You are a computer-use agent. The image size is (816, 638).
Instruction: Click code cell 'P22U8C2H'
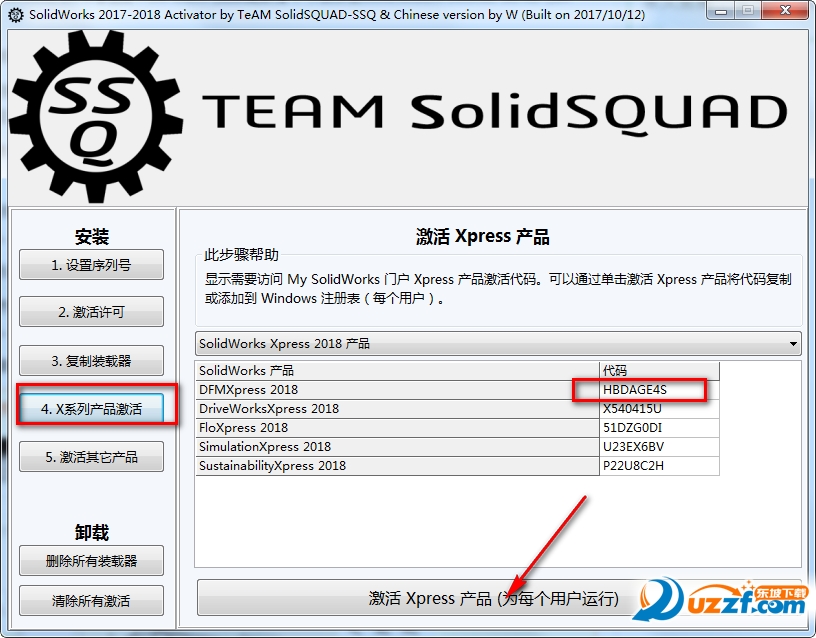(659, 466)
